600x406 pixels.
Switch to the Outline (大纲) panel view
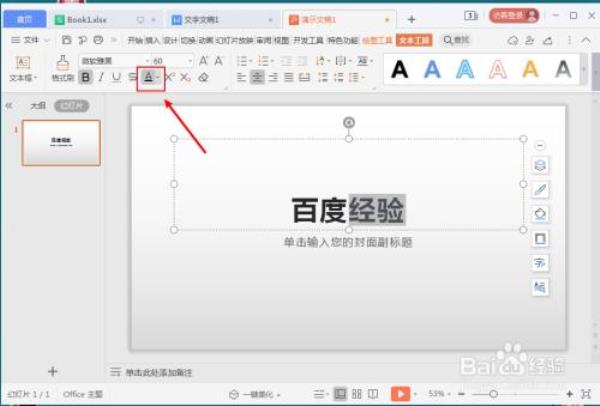click(38, 106)
